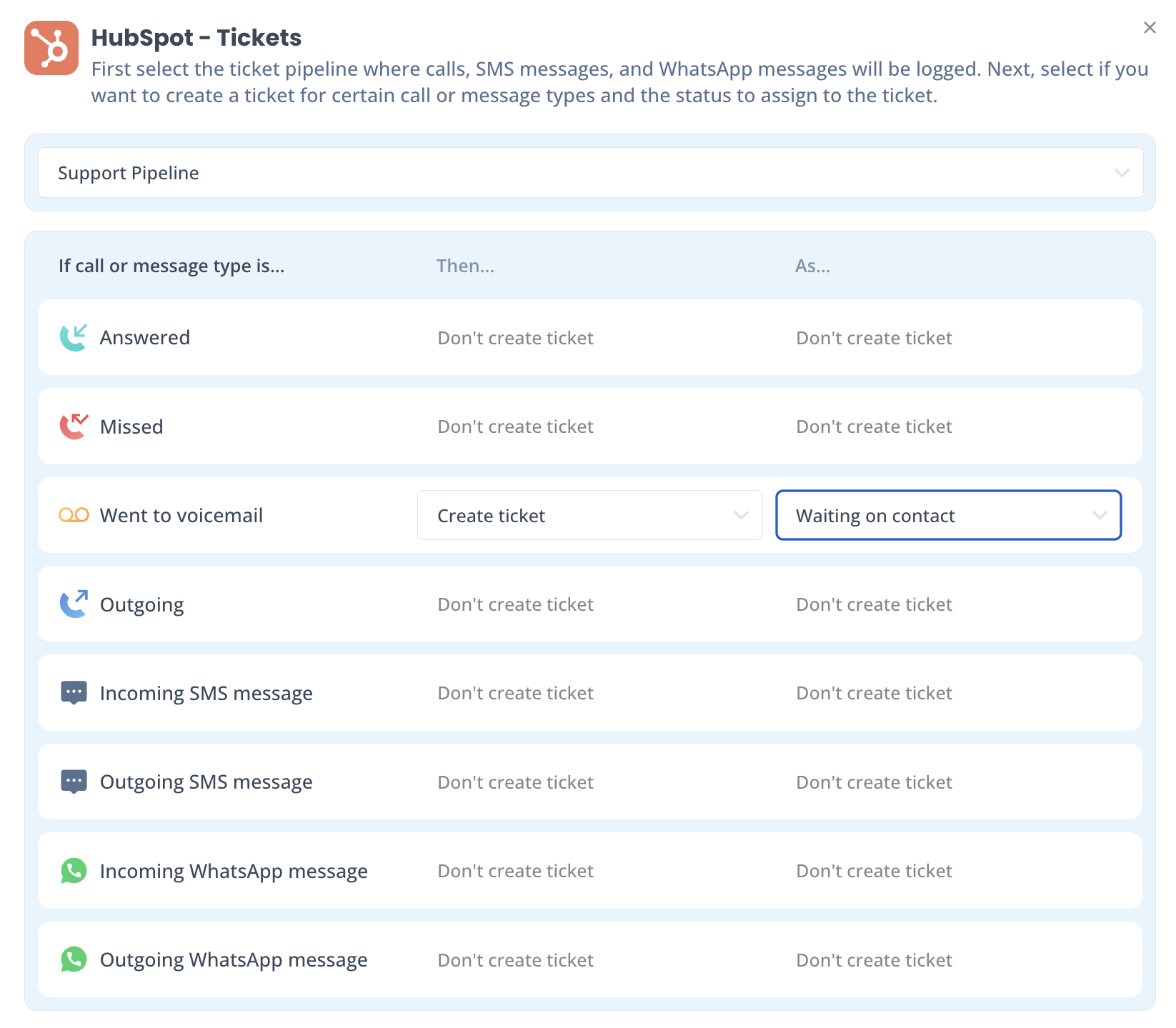Click the Incoming SMS message icon
The height and width of the screenshot is (1028, 1176).
point(74,693)
